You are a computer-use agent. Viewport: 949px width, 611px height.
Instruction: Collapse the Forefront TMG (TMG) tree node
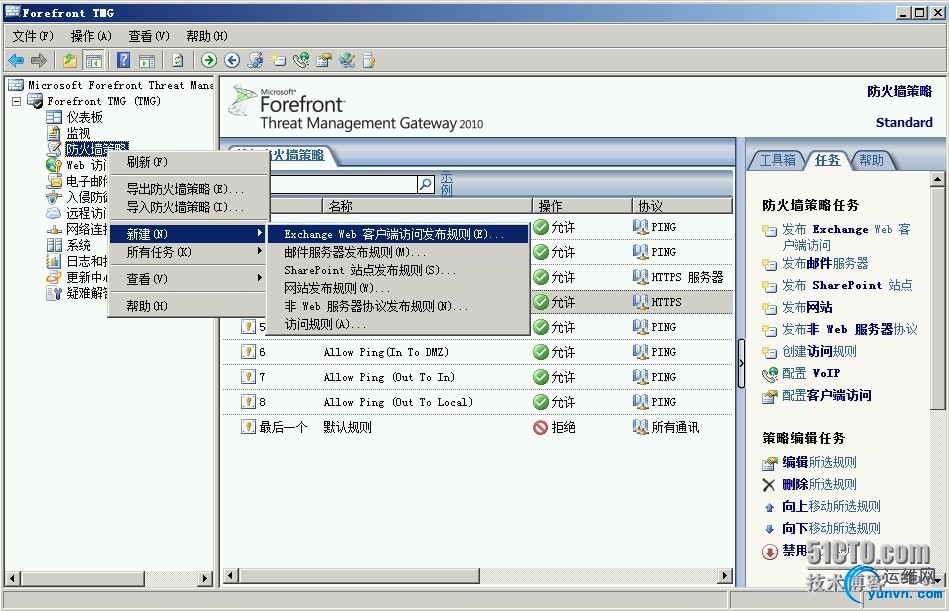(x=16, y=101)
